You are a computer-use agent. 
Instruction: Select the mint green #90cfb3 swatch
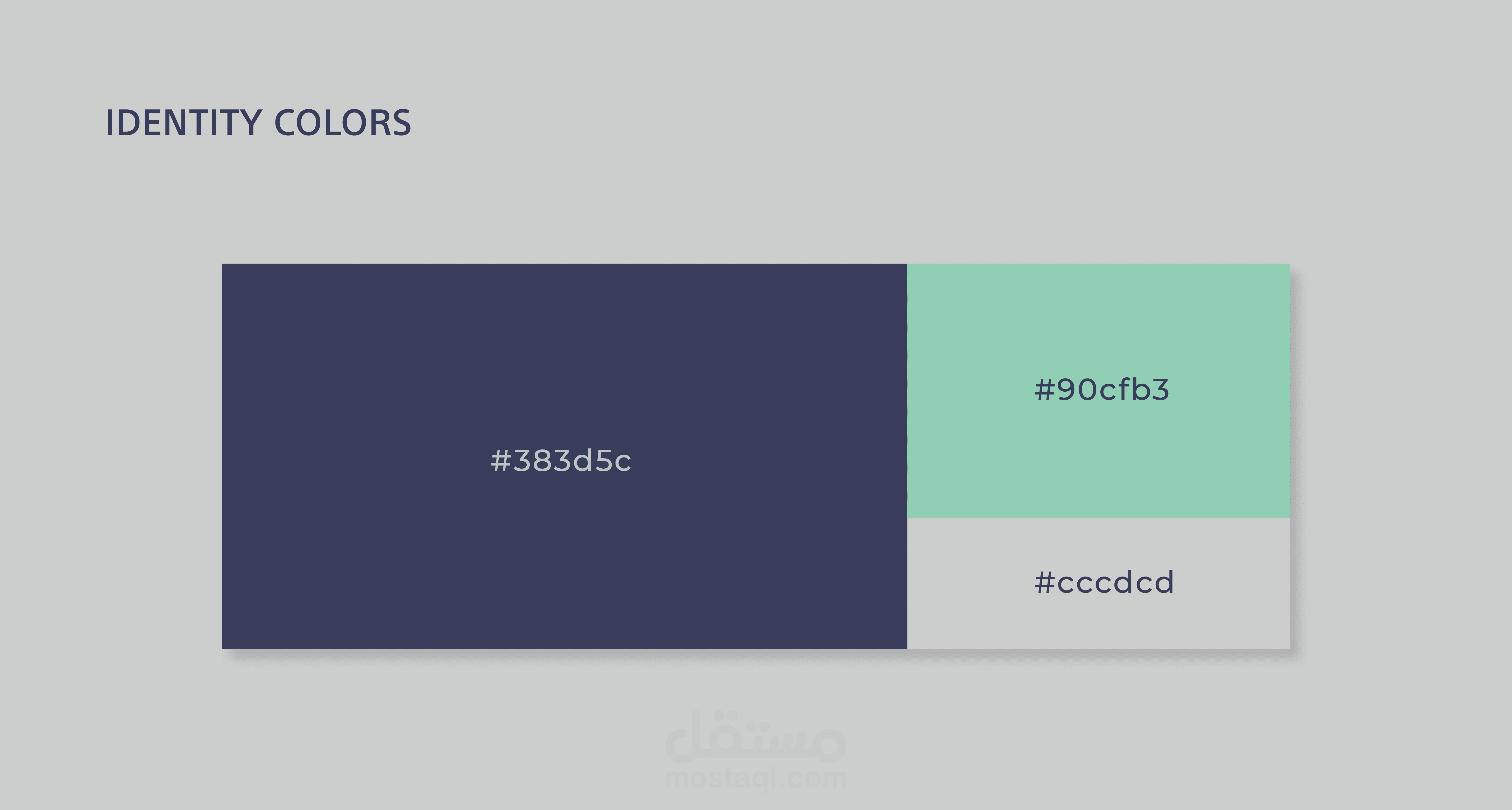click(1098, 391)
